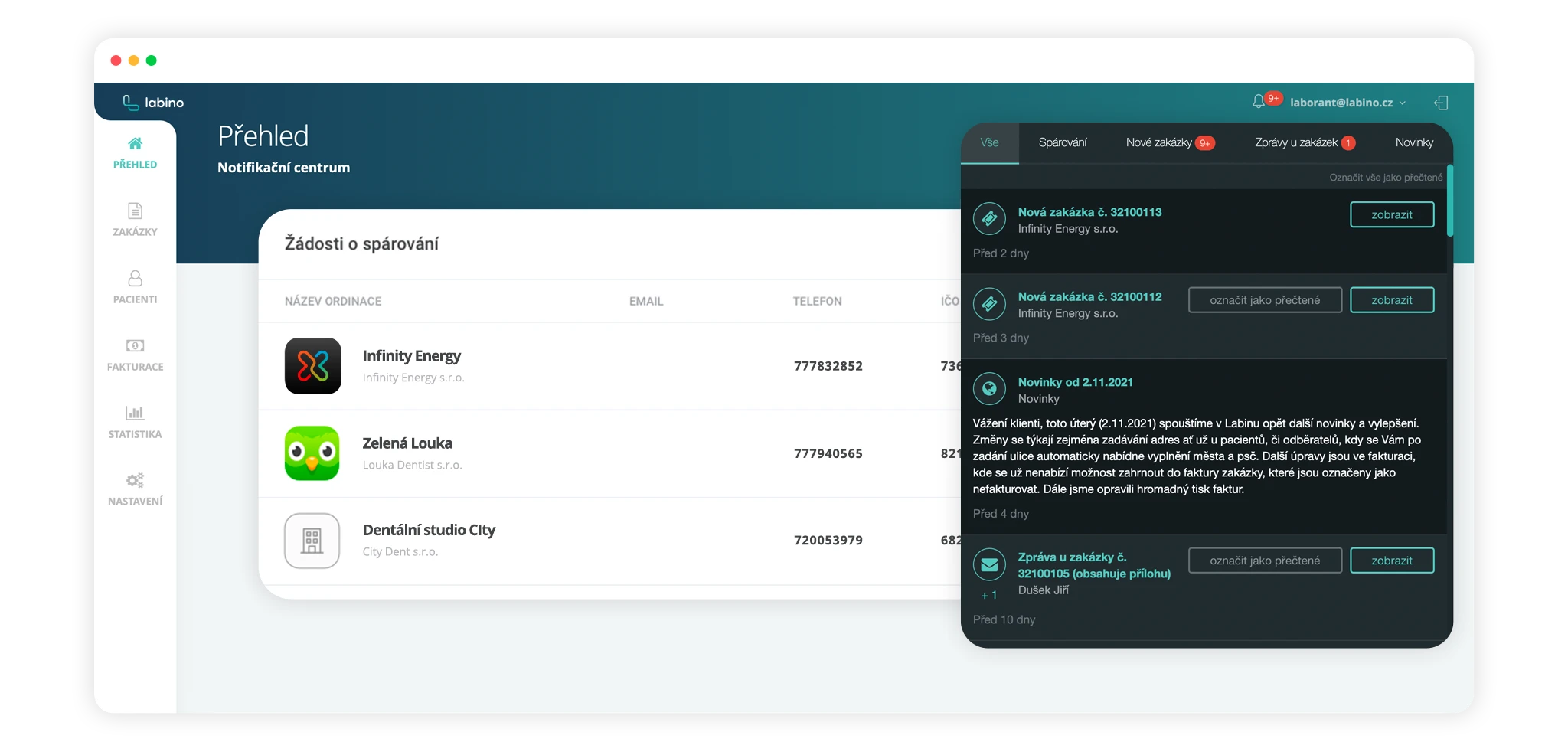This screenshot has height=755, width=1568.
Task: Click the +1 indicator under envelope icon
Action: [x=989, y=596]
